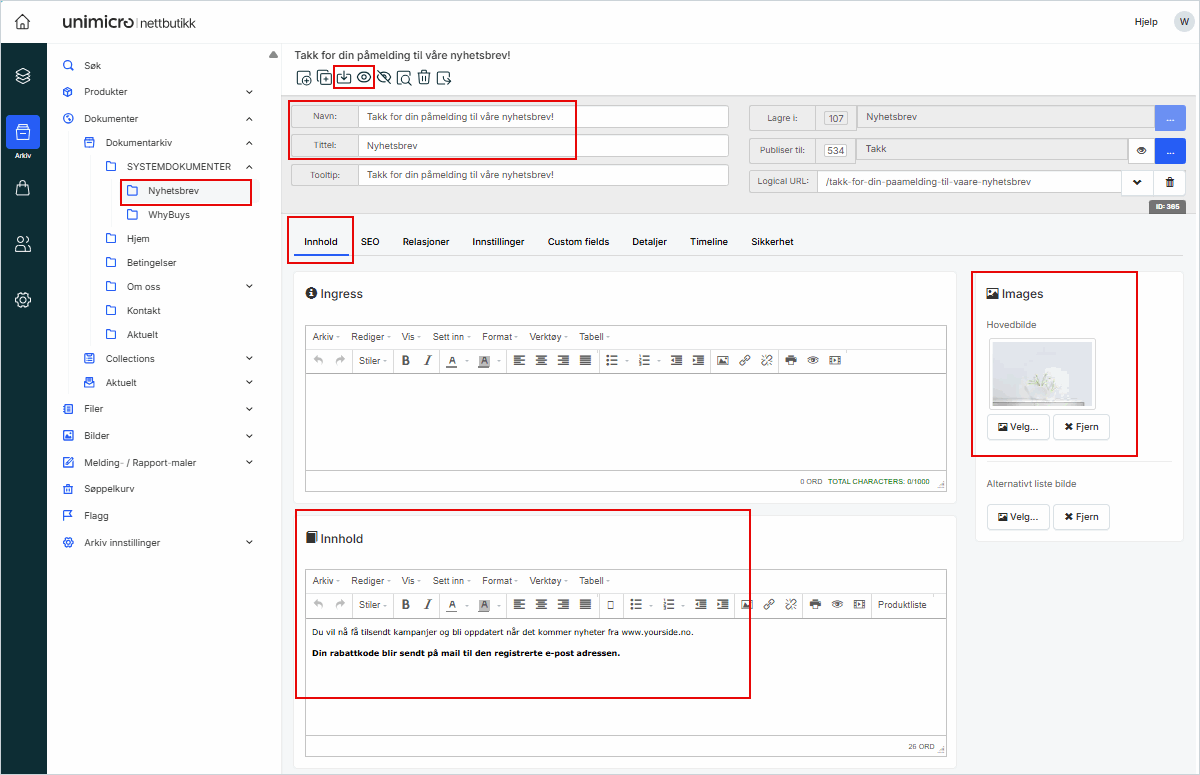Expand the Collections tree node
The height and width of the screenshot is (775, 1200).
tap(249, 358)
